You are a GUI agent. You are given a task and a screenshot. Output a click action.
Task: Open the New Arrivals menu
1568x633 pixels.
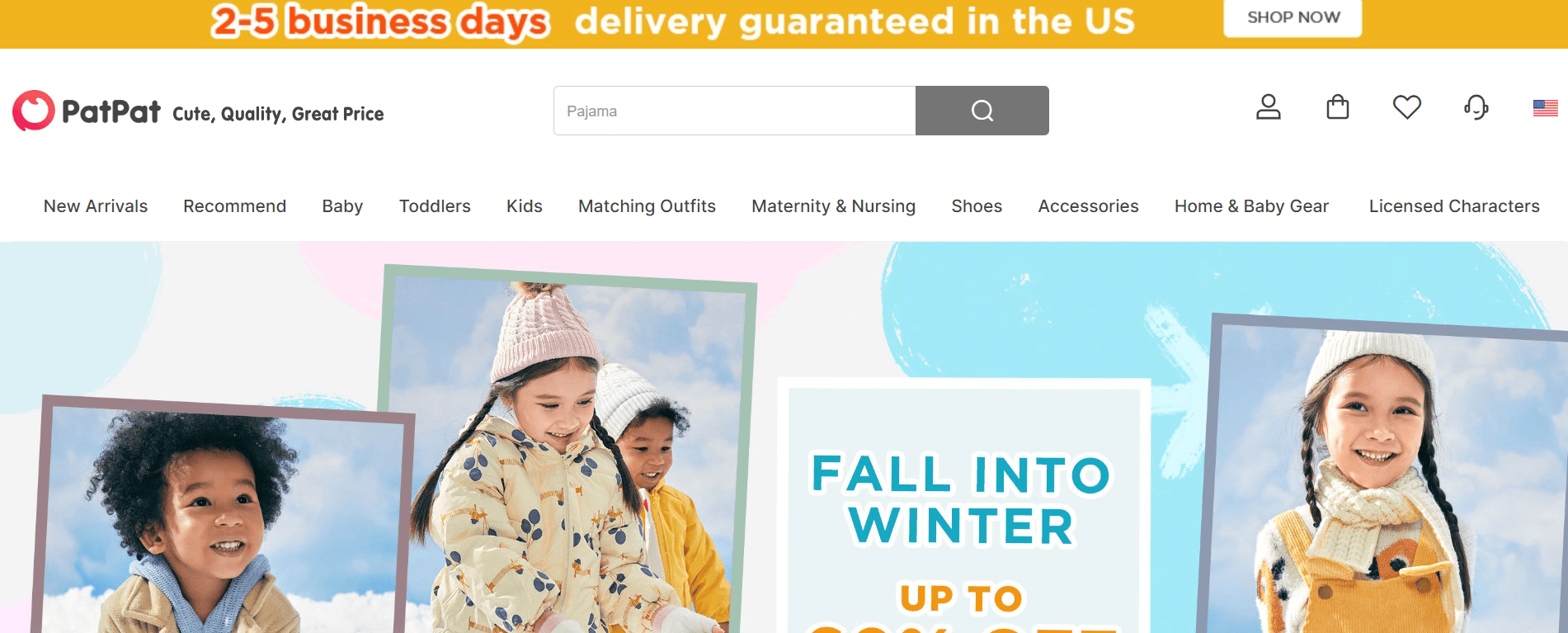[96, 206]
